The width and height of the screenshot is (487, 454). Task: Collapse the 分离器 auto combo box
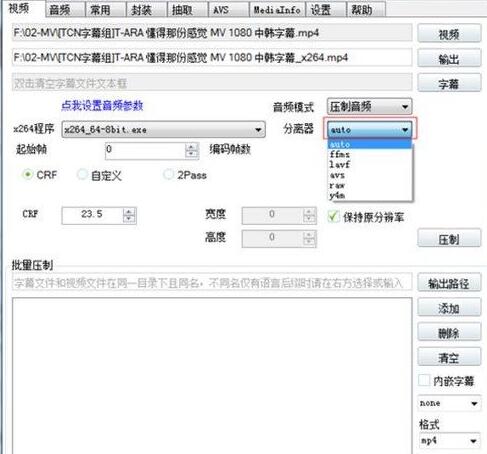point(369,129)
